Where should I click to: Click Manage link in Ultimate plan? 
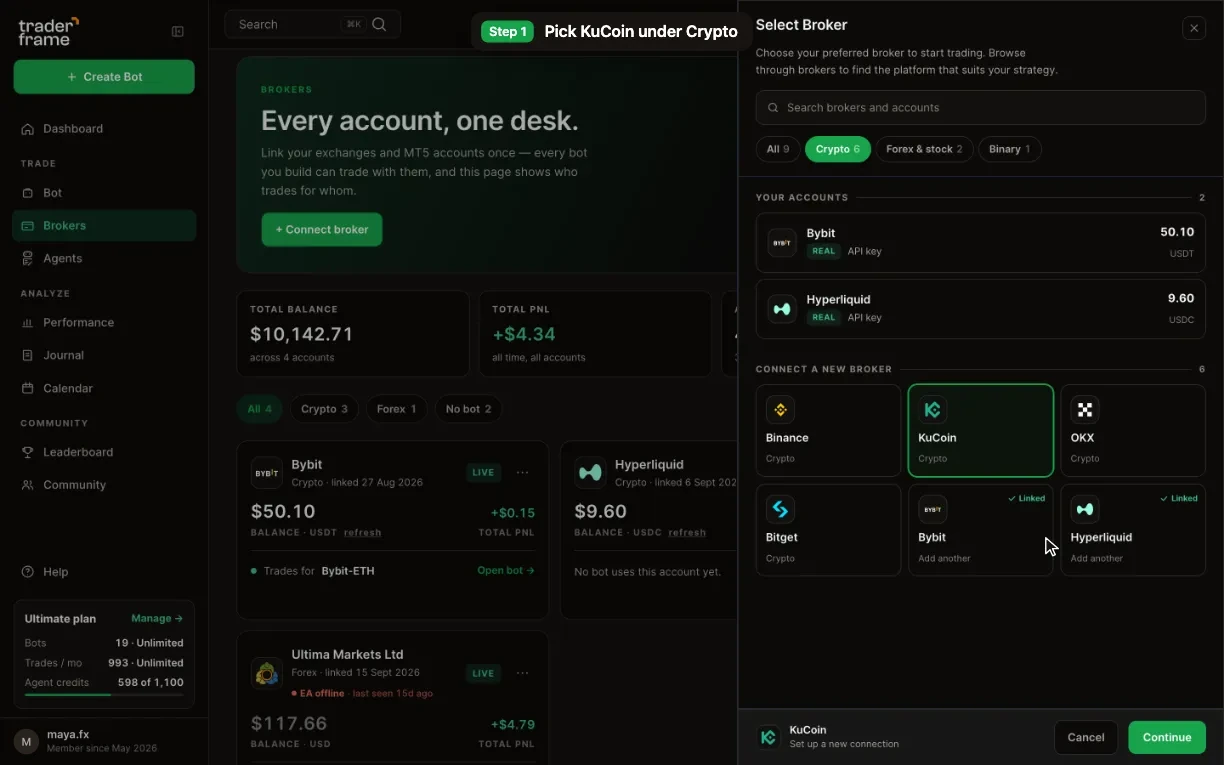(157, 619)
